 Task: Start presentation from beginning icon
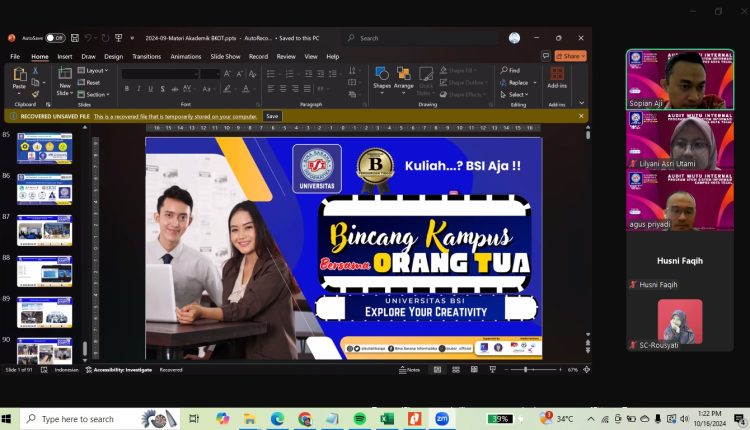(119, 38)
